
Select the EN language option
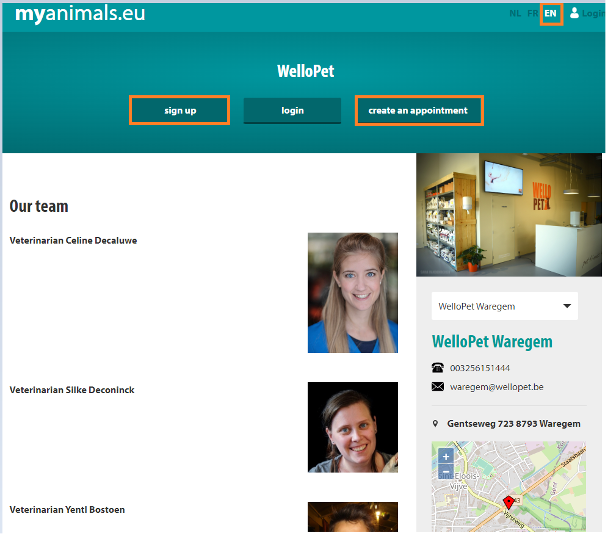[x=551, y=14]
